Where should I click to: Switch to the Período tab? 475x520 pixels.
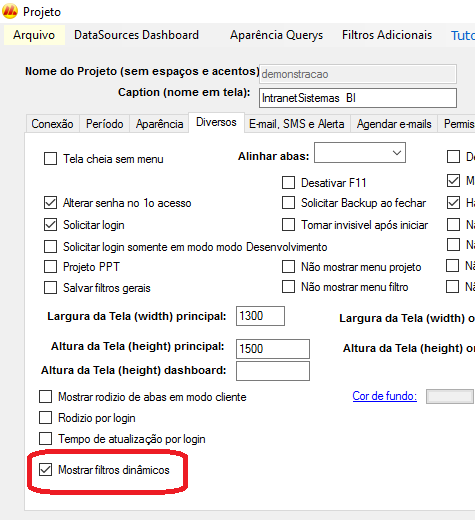(x=105, y=124)
